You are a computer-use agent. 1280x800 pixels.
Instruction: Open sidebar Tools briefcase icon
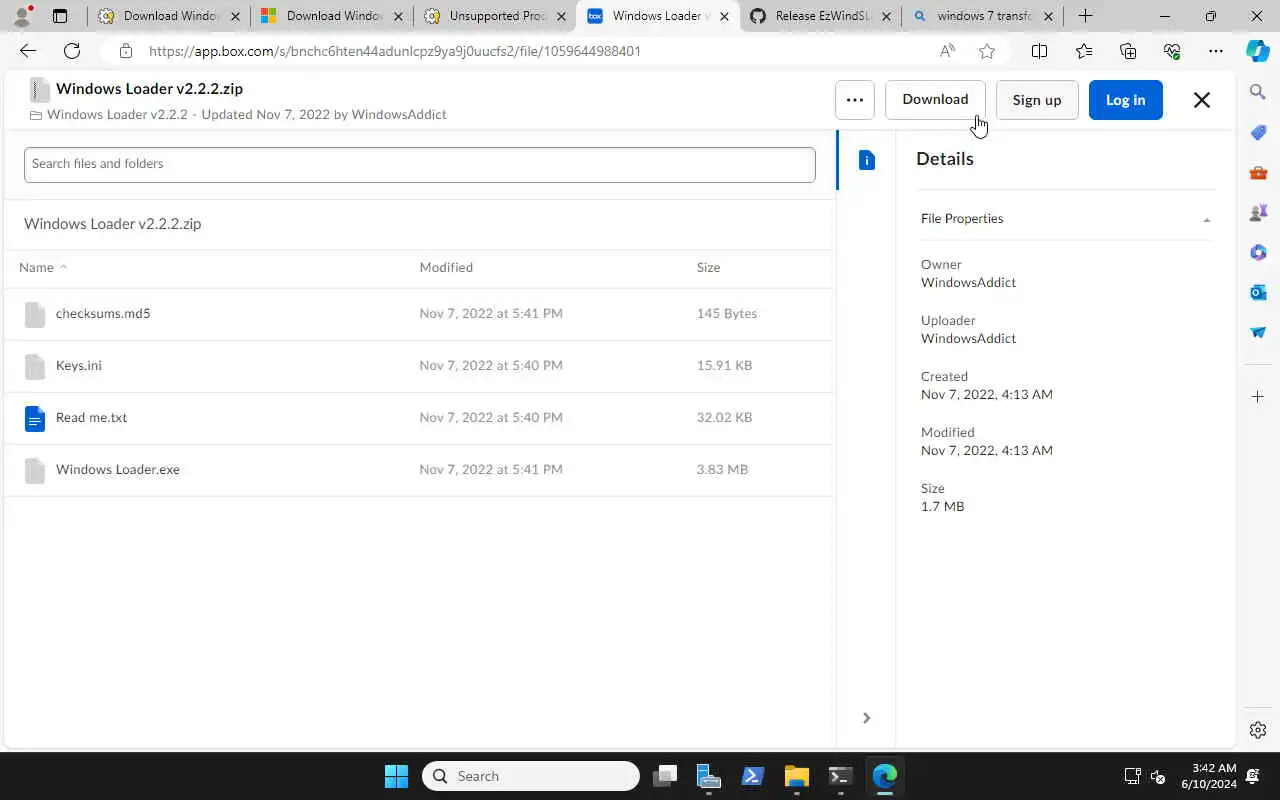[x=1258, y=173]
